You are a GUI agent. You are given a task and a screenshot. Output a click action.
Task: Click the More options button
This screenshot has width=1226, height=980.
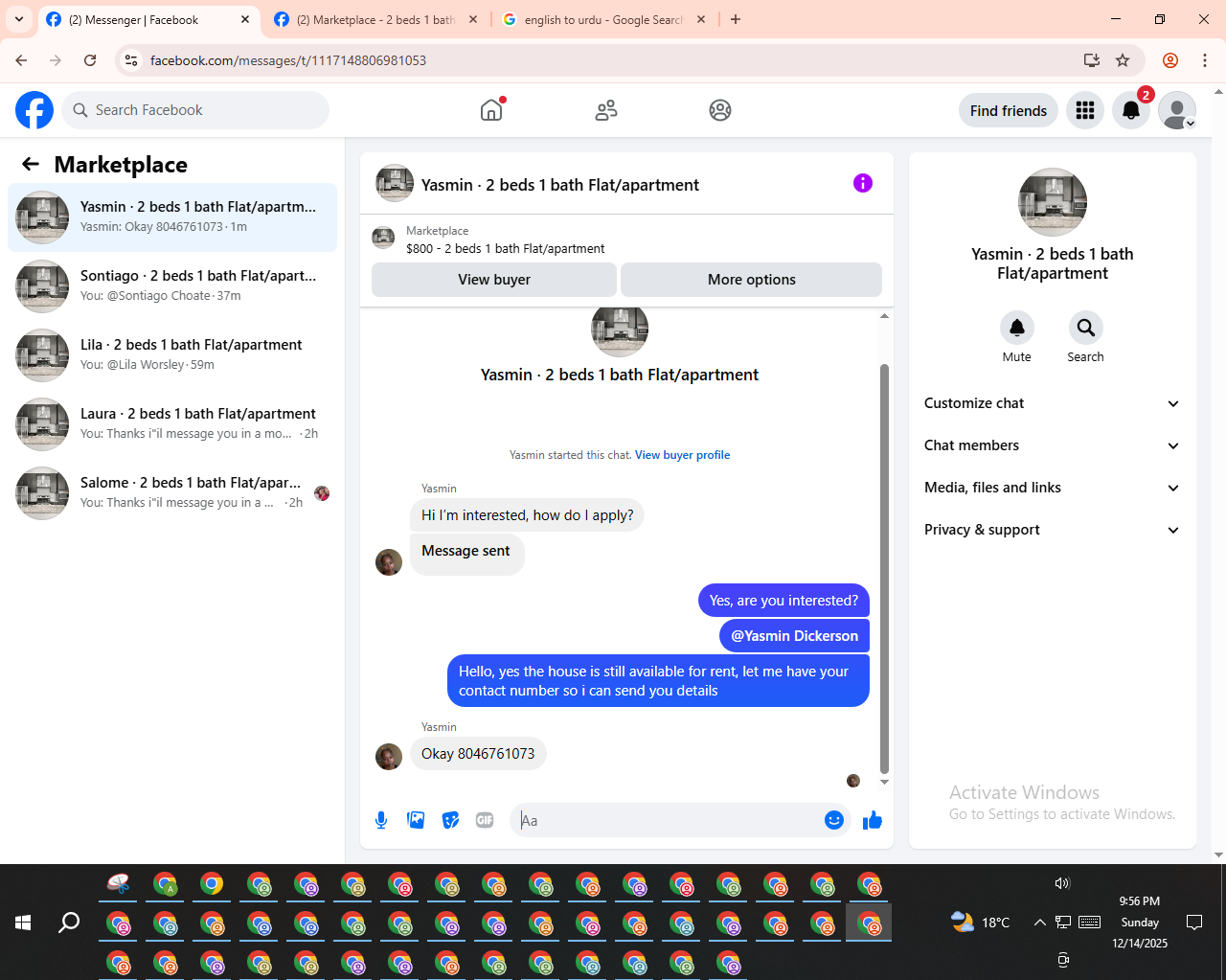point(752,280)
